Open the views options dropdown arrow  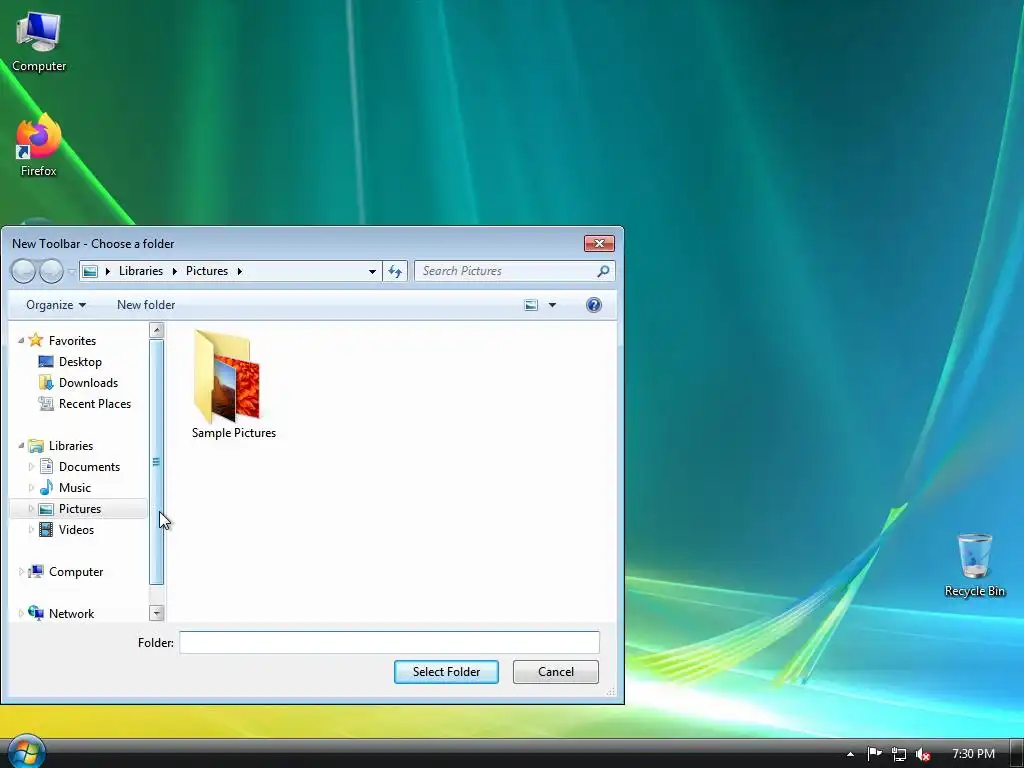552,305
